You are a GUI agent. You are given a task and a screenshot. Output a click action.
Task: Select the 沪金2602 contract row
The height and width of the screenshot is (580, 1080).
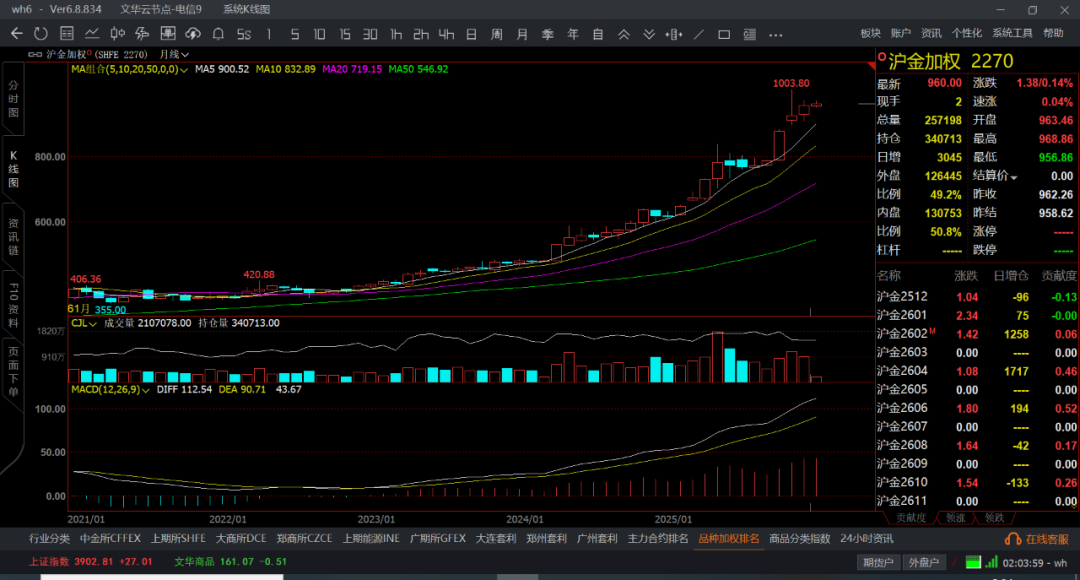coord(977,334)
